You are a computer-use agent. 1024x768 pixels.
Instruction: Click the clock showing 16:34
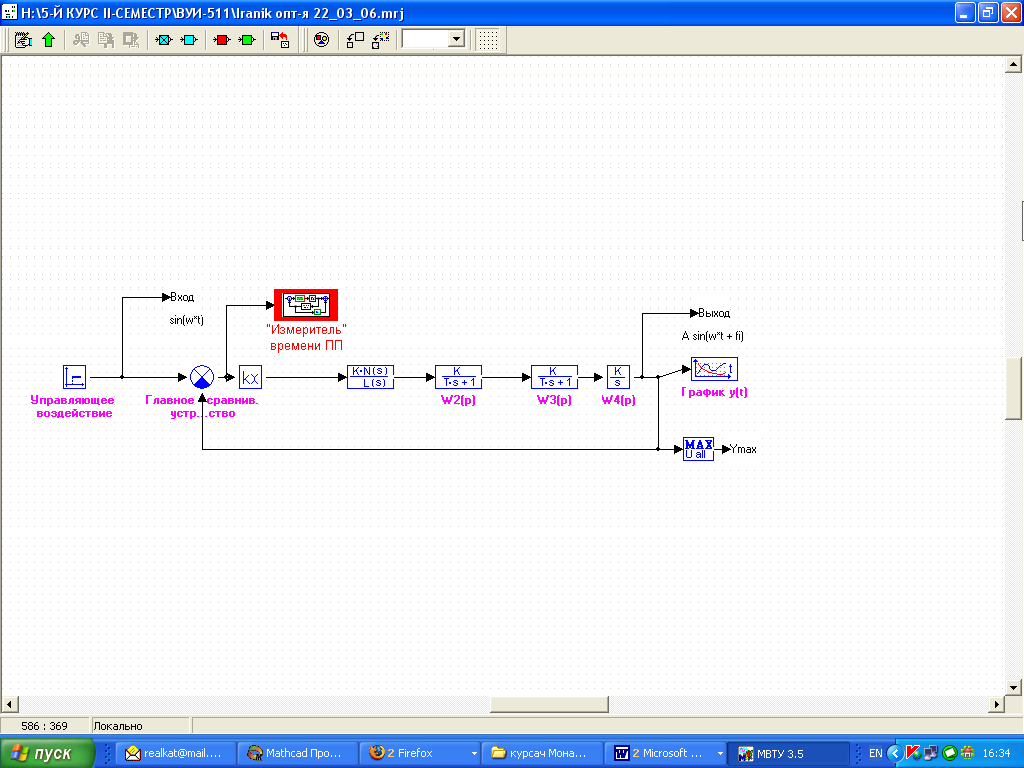pyautogui.click(x=996, y=754)
